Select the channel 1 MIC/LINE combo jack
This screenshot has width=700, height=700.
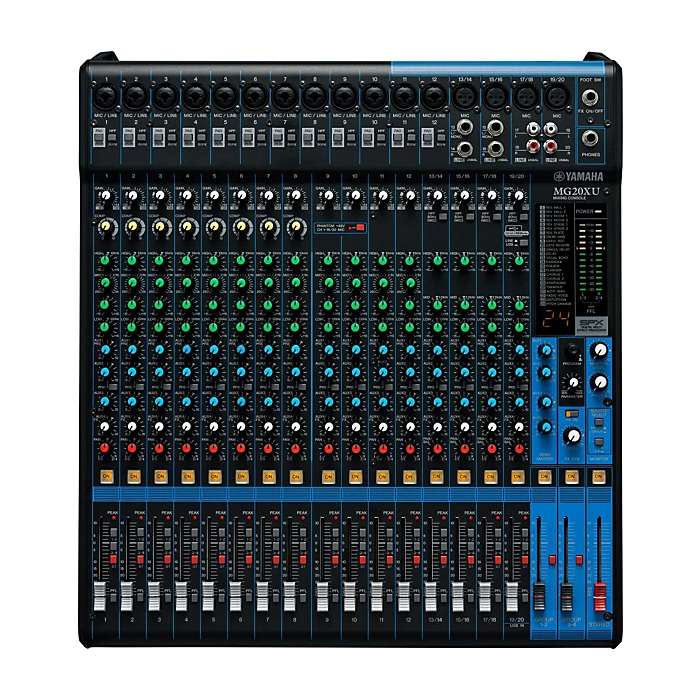coord(106,97)
